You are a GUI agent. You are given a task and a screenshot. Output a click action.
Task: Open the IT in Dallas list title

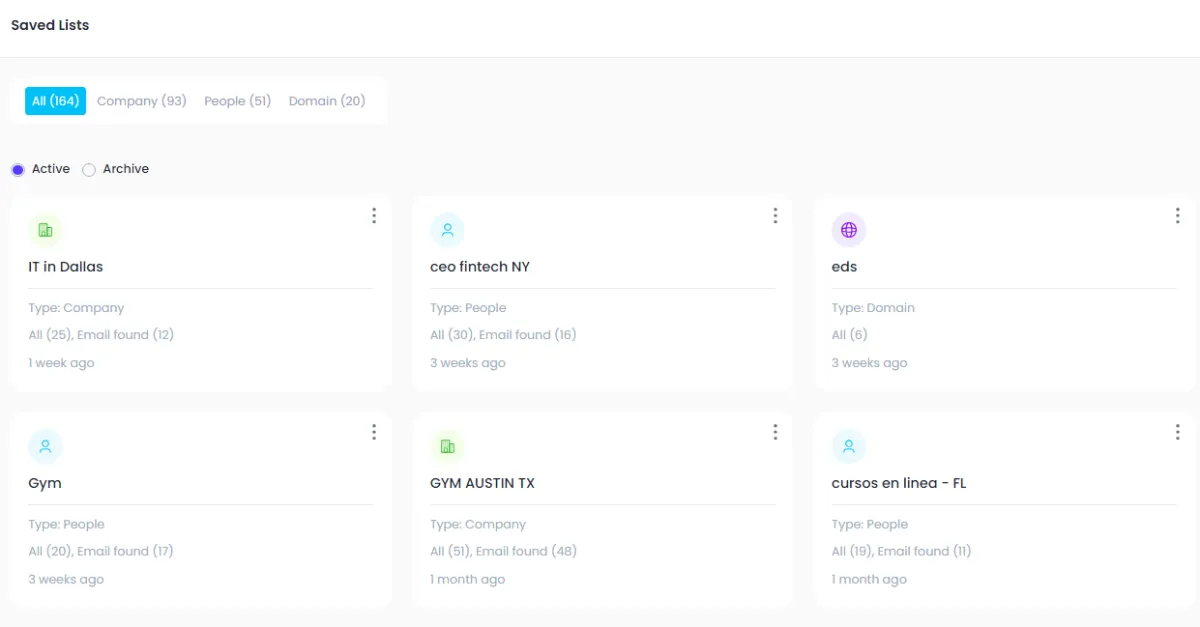click(66, 267)
